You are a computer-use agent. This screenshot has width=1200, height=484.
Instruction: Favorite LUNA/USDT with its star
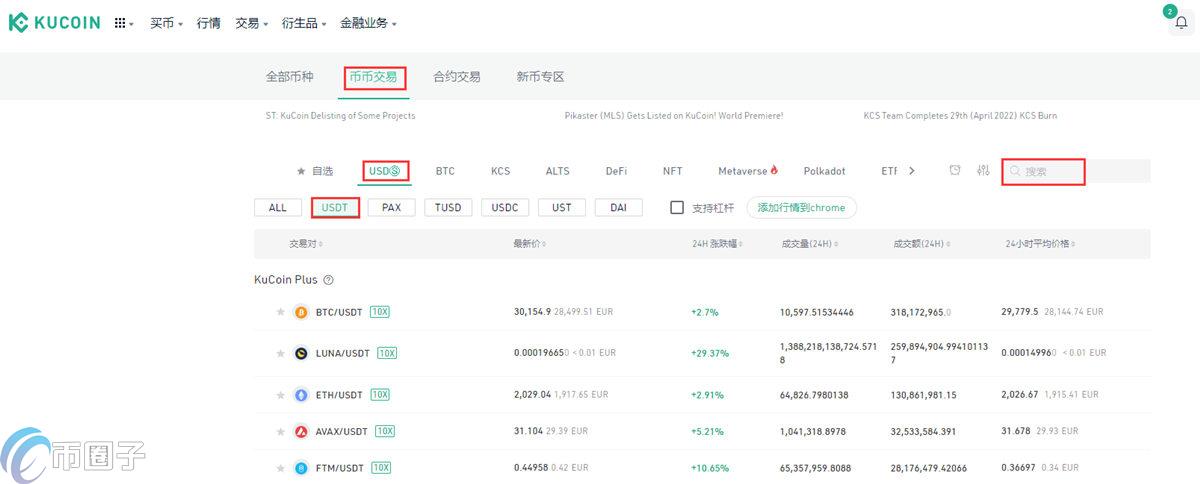[x=281, y=353]
